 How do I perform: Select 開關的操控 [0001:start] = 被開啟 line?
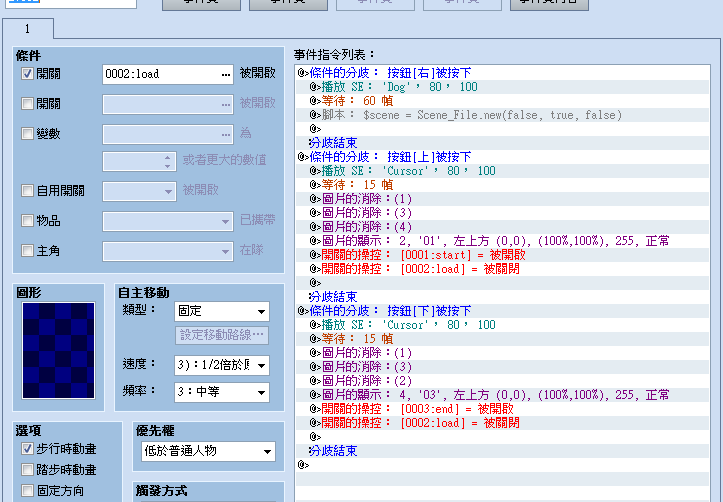pyautogui.click(x=503, y=254)
